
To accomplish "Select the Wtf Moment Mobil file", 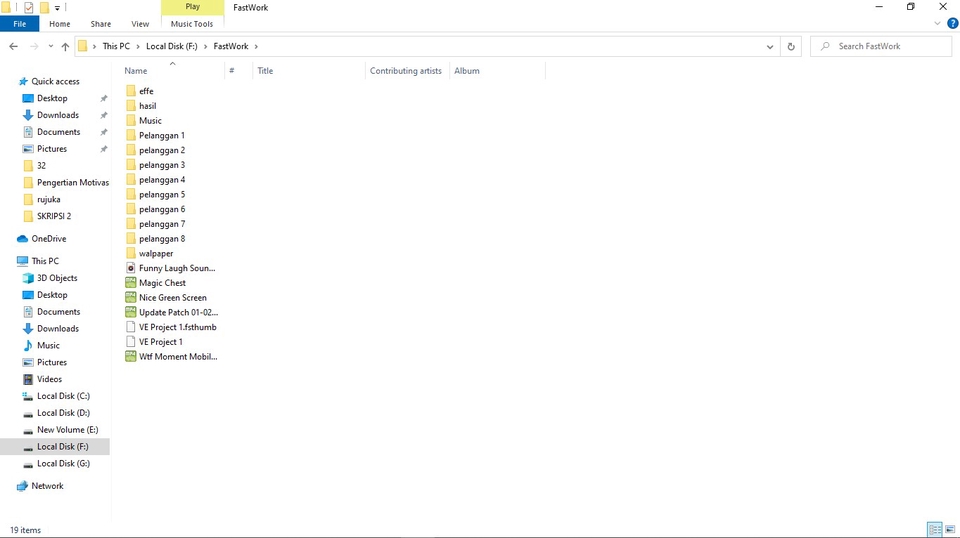I will coord(171,356).
